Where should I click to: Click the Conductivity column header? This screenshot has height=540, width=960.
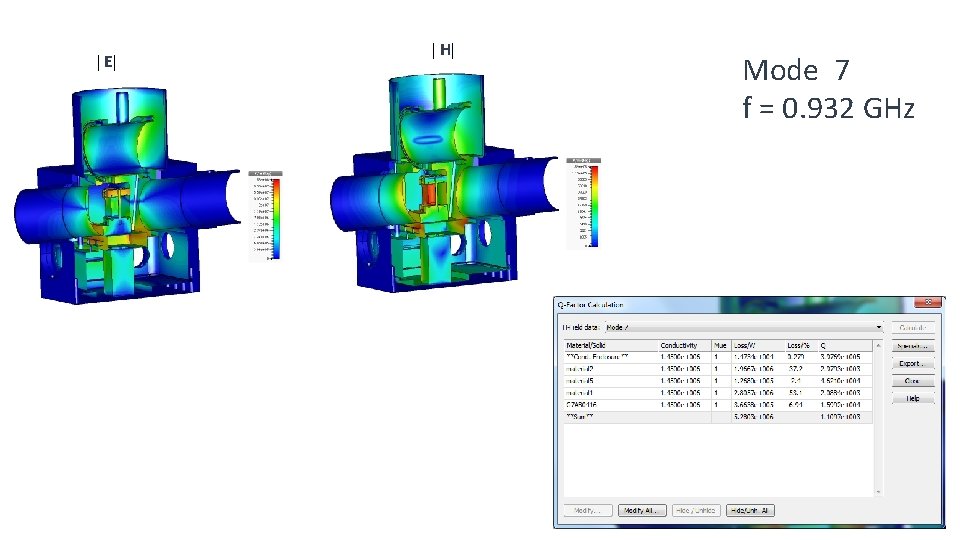click(x=684, y=345)
